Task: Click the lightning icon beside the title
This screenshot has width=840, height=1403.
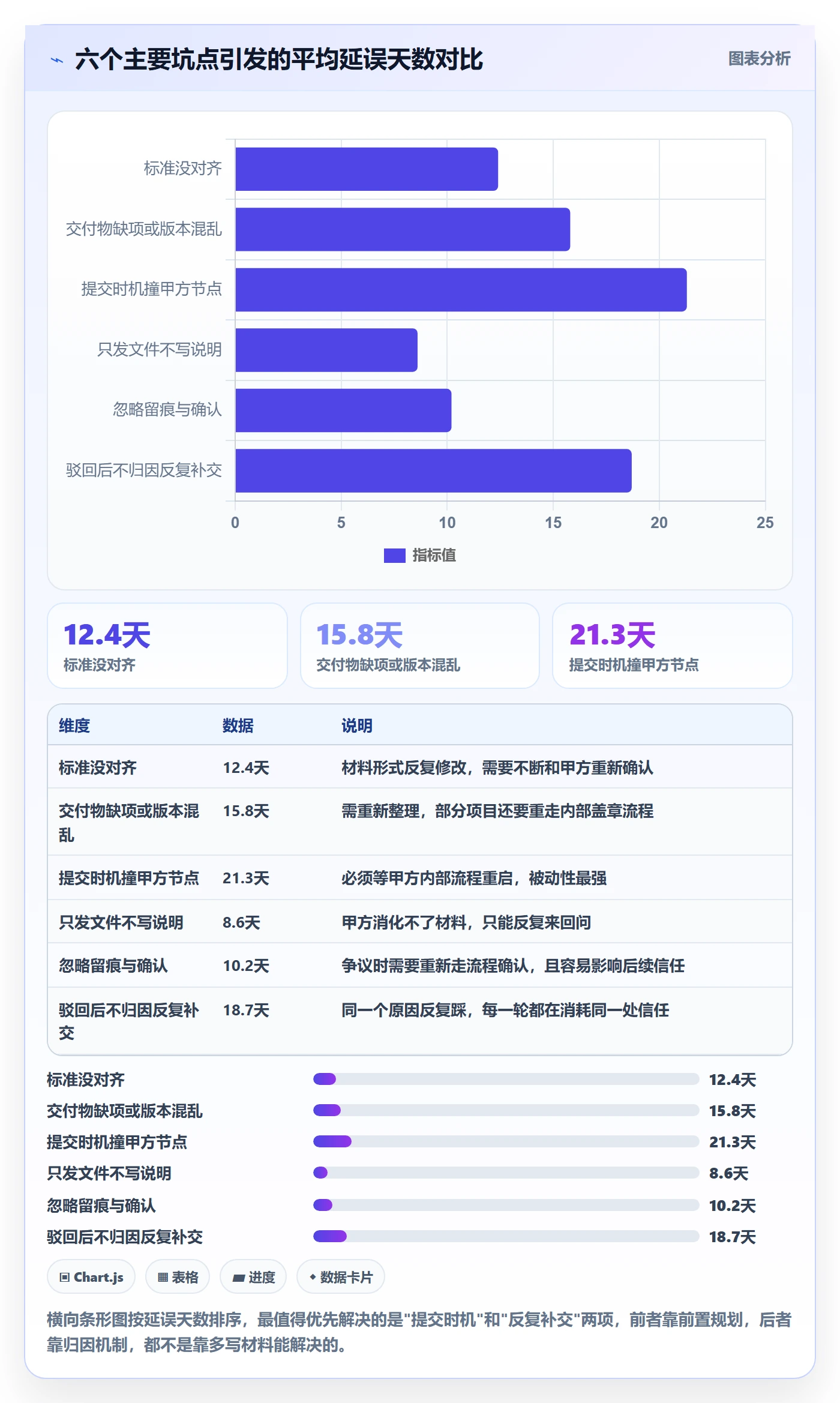Action: 57,60
